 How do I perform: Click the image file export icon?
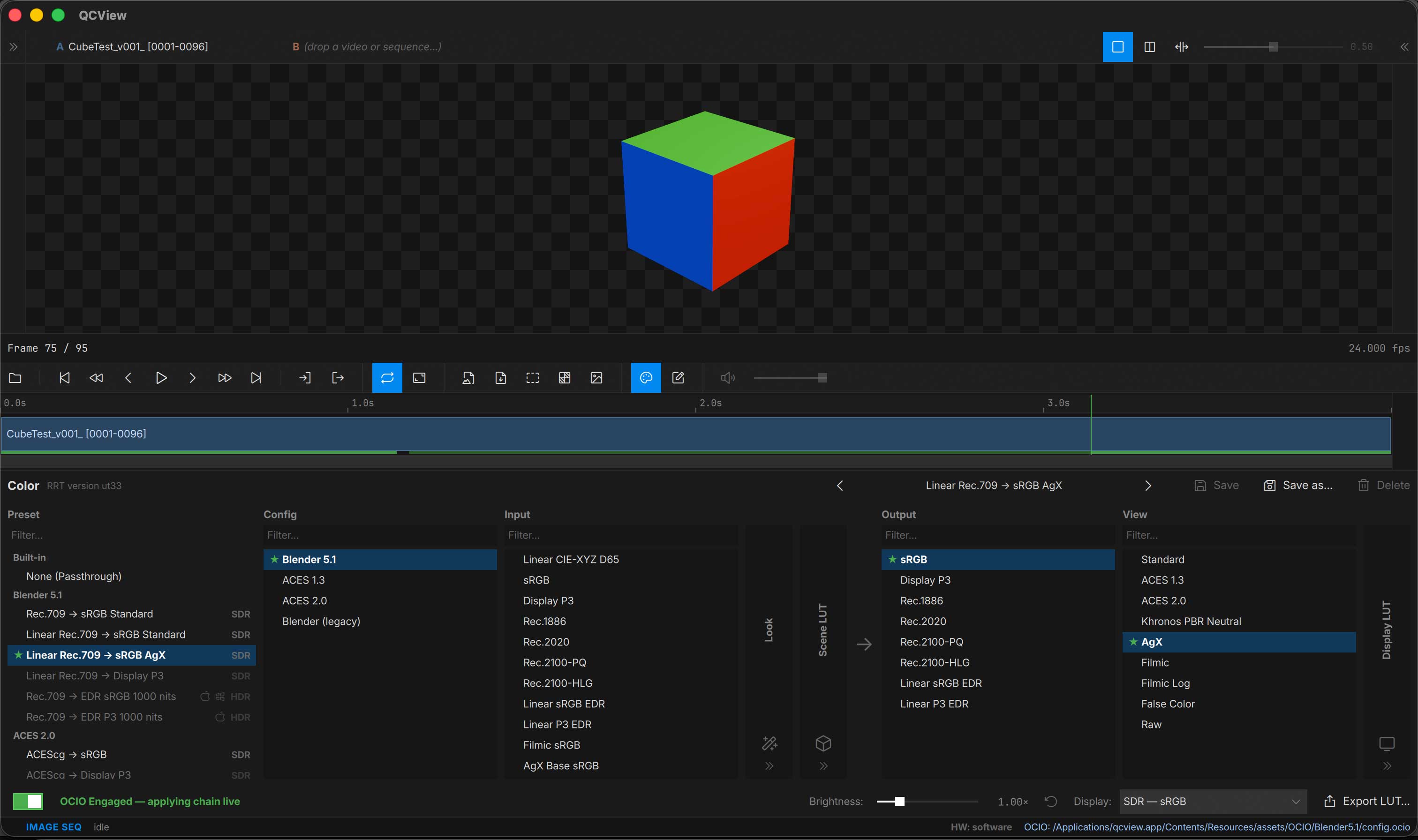pyautogui.click(x=469, y=377)
